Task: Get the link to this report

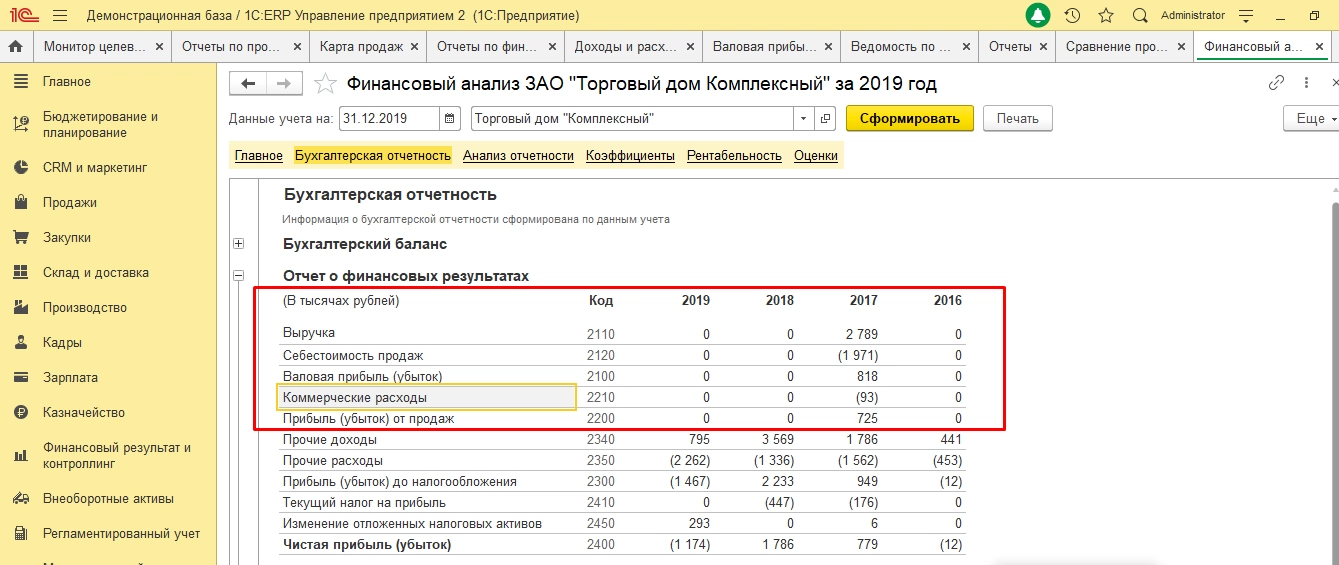Action: (1276, 84)
